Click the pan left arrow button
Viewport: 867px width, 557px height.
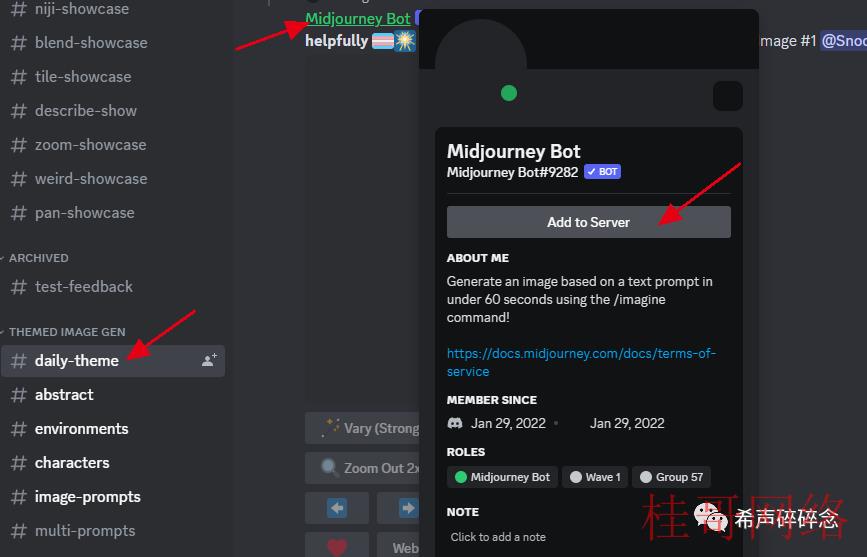(x=337, y=508)
